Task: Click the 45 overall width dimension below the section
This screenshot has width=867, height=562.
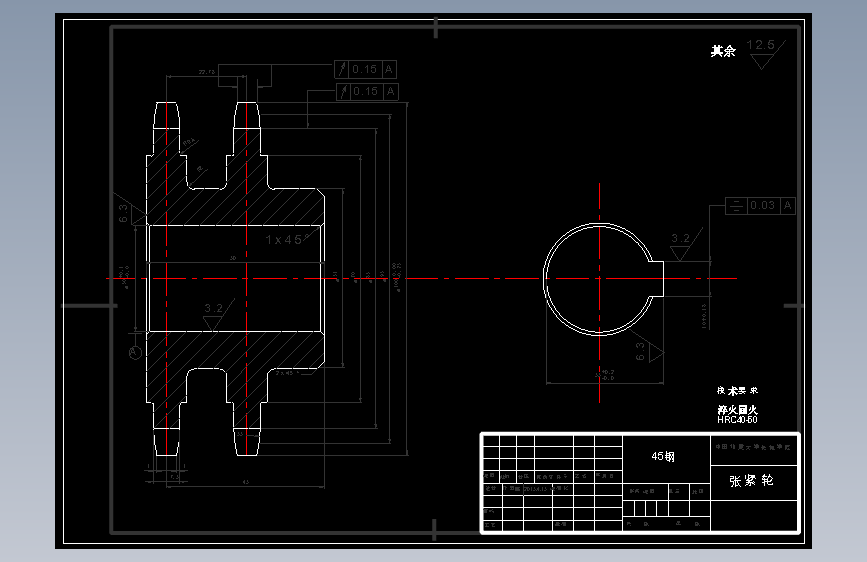Action: click(x=246, y=482)
